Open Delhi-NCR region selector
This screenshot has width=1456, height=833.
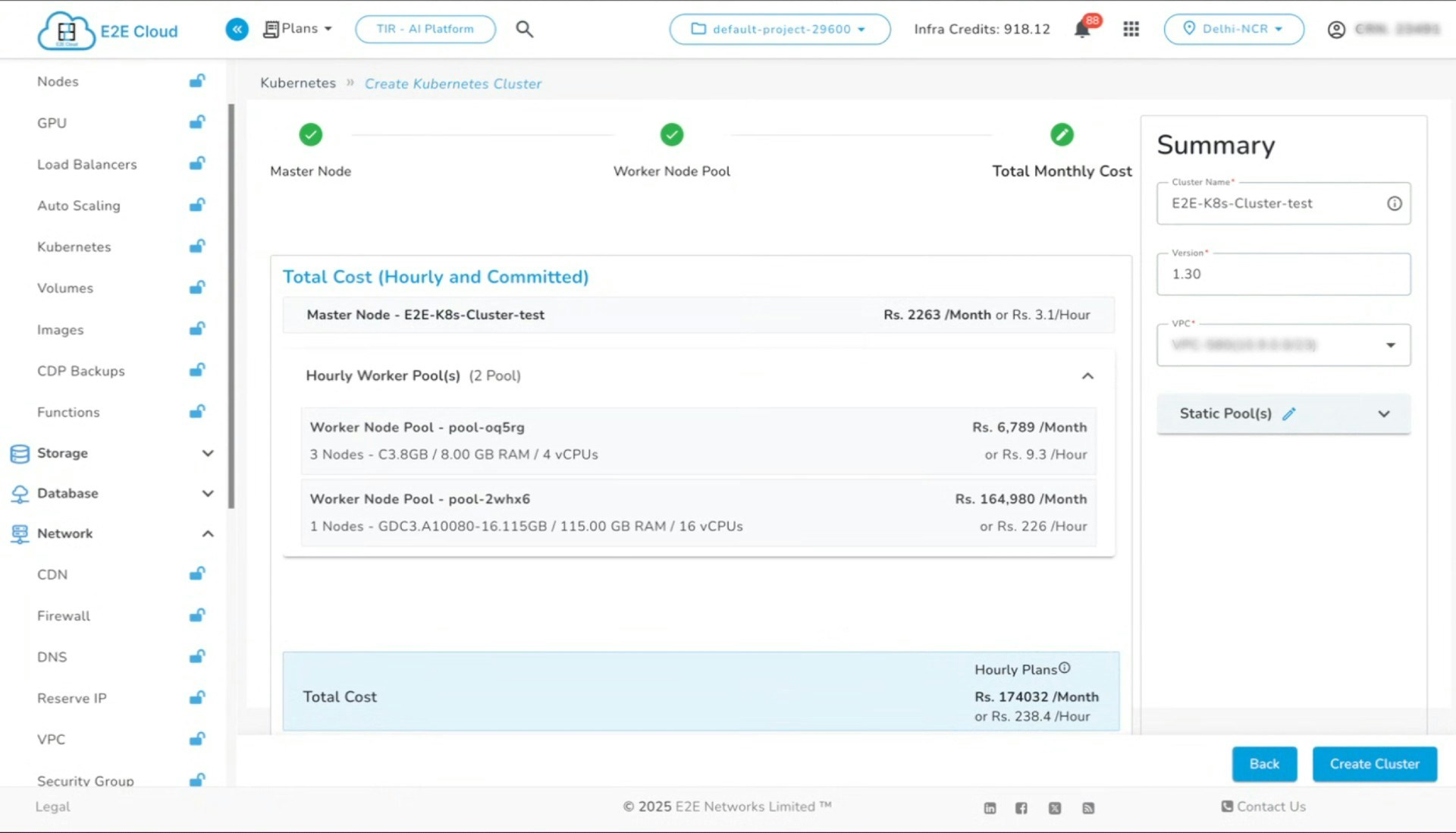pyautogui.click(x=1234, y=29)
